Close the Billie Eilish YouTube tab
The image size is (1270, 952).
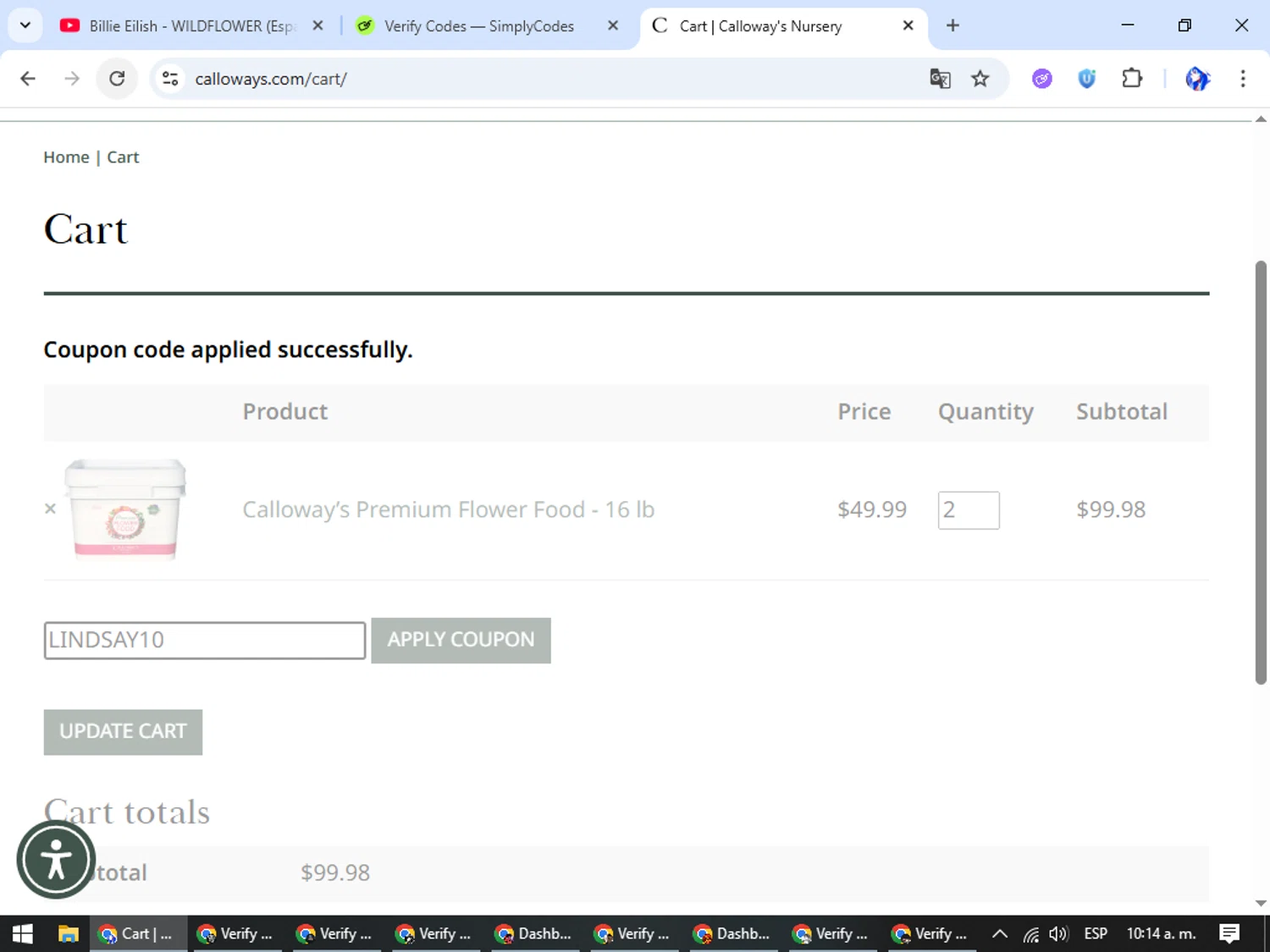click(317, 26)
